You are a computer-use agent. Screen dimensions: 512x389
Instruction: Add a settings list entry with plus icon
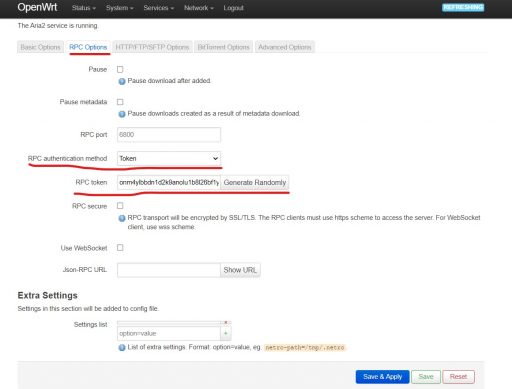pos(226,333)
